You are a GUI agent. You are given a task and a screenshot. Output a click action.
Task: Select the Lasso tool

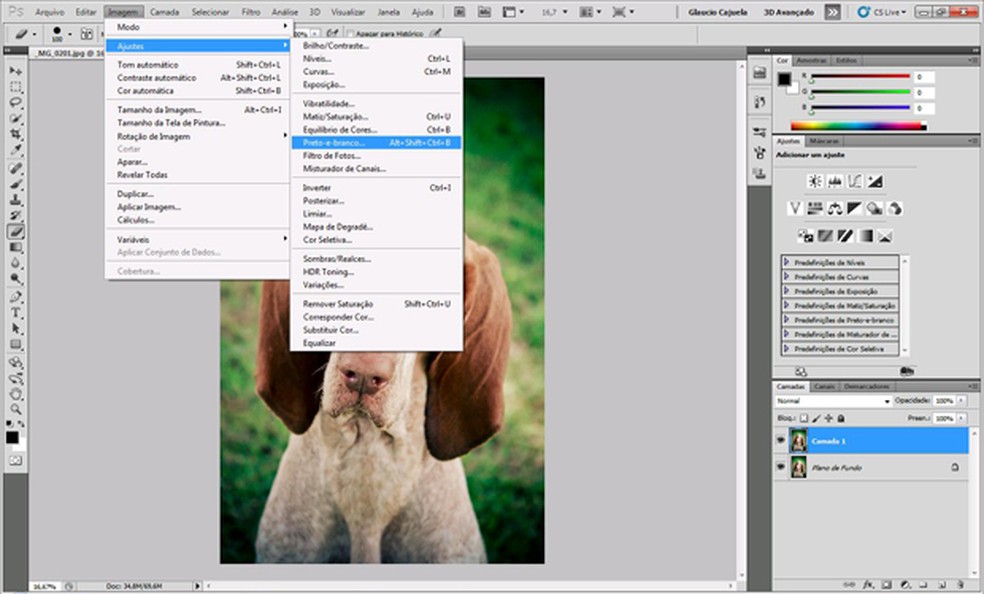[16, 103]
